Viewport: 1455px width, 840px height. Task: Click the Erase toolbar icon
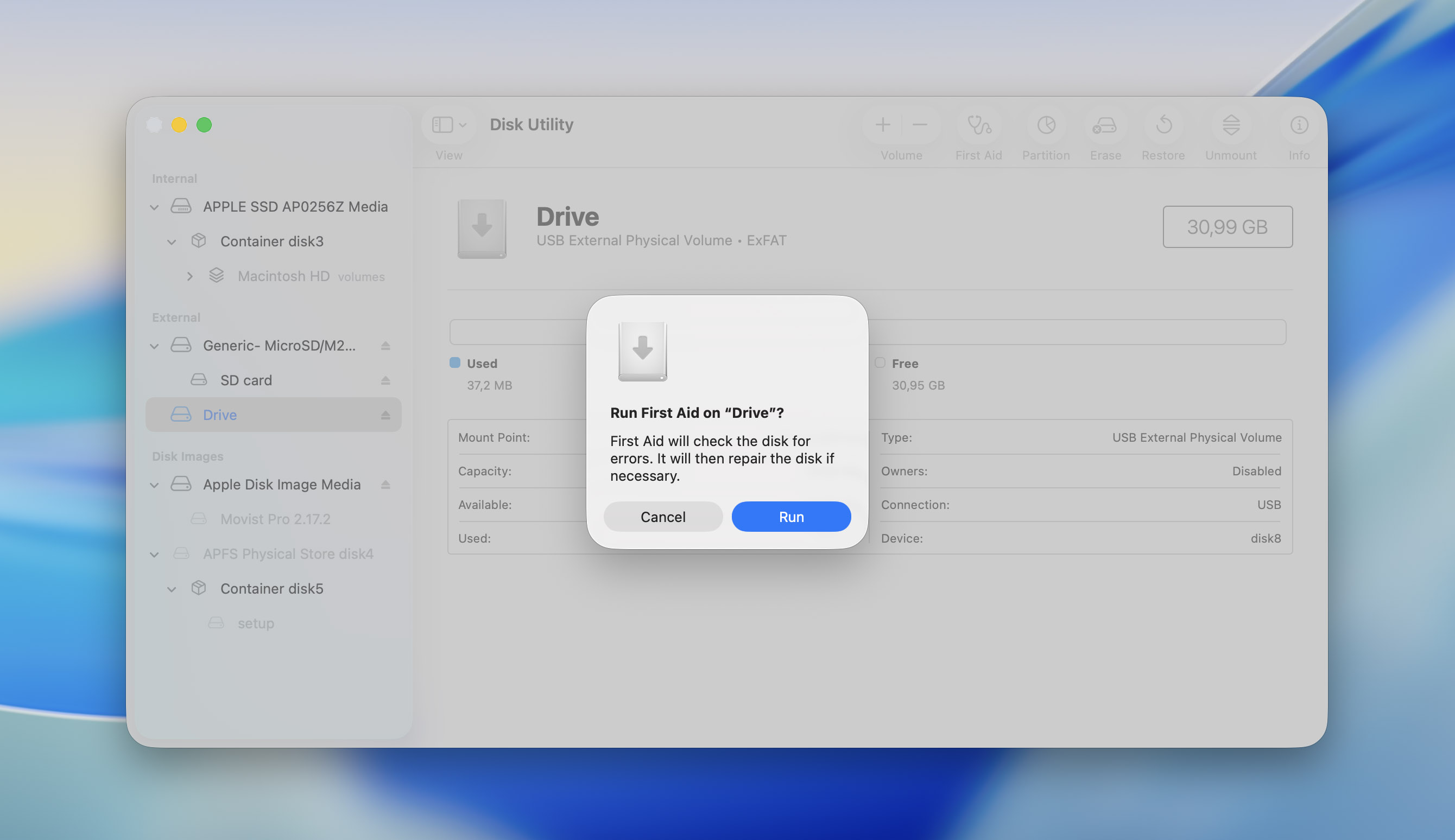[1105, 125]
